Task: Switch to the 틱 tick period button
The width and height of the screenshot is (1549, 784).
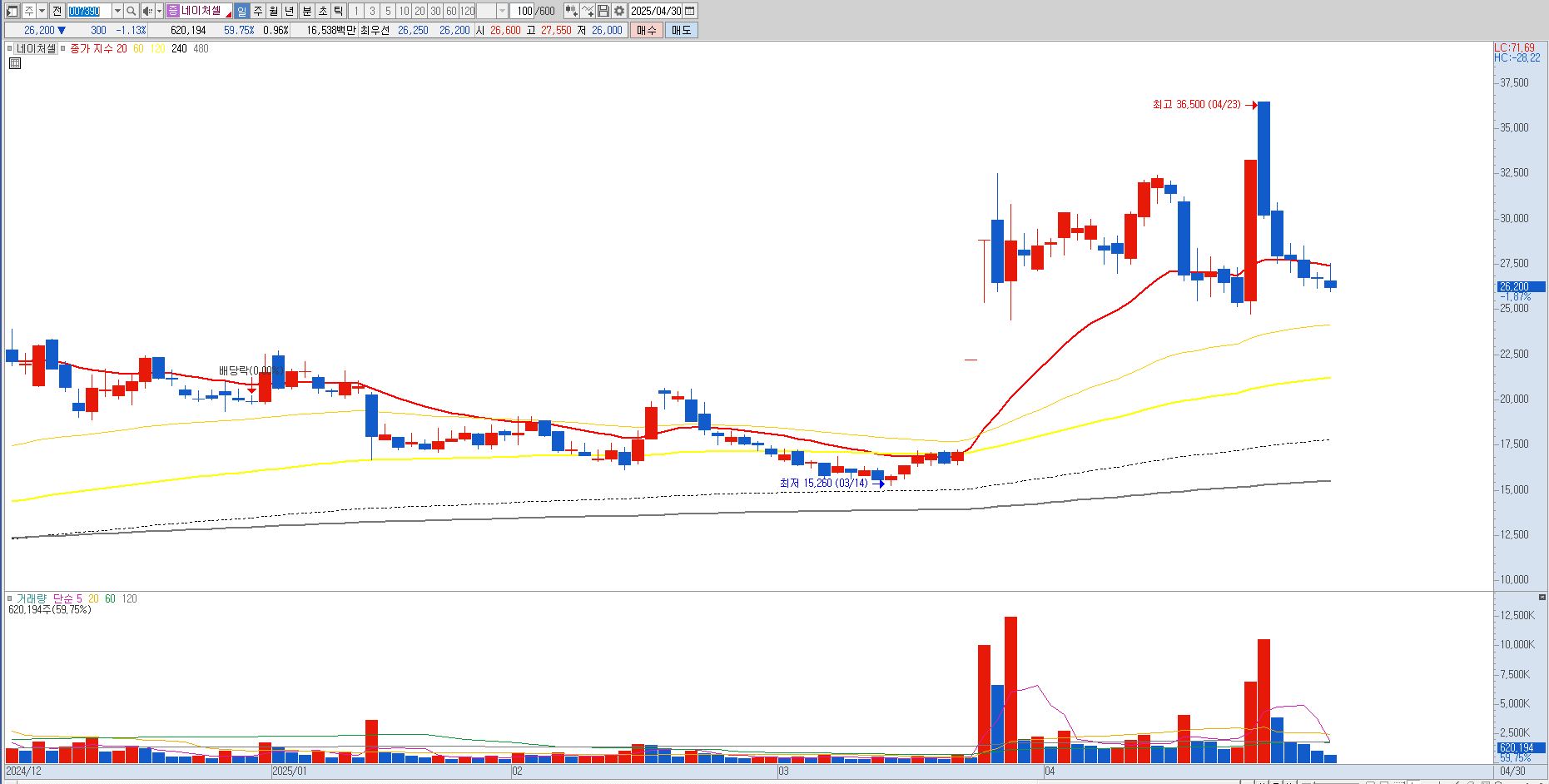Action: tap(339, 11)
